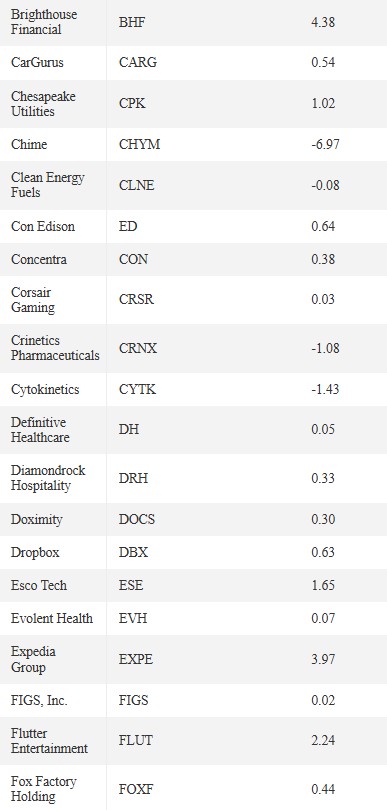The image size is (387, 810).
Task: Select Chesapeake Utilities value 1.02
Action: click(323, 104)
